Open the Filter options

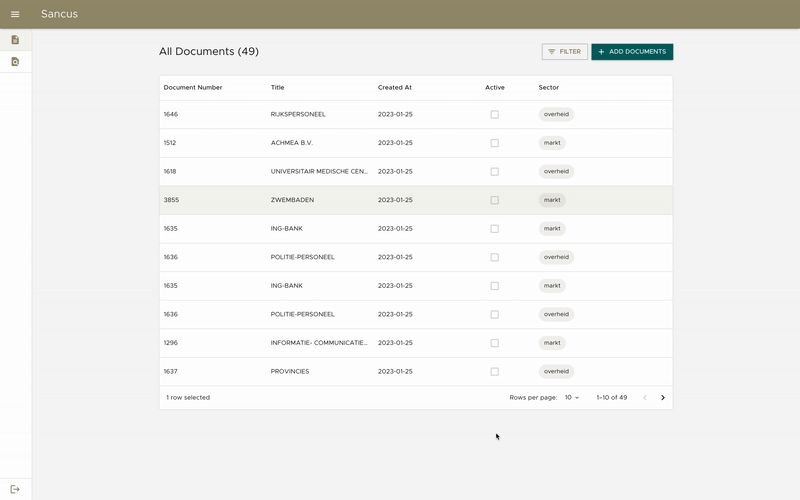564,52
